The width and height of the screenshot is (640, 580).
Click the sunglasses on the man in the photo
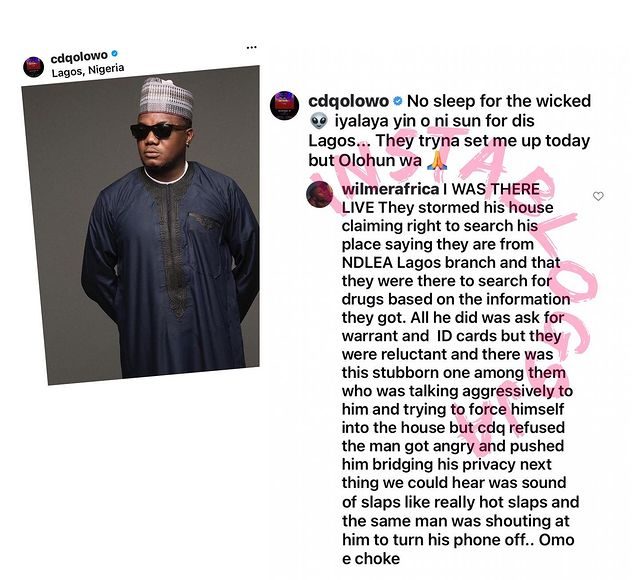pyautogui.click(x=159, y=132)
